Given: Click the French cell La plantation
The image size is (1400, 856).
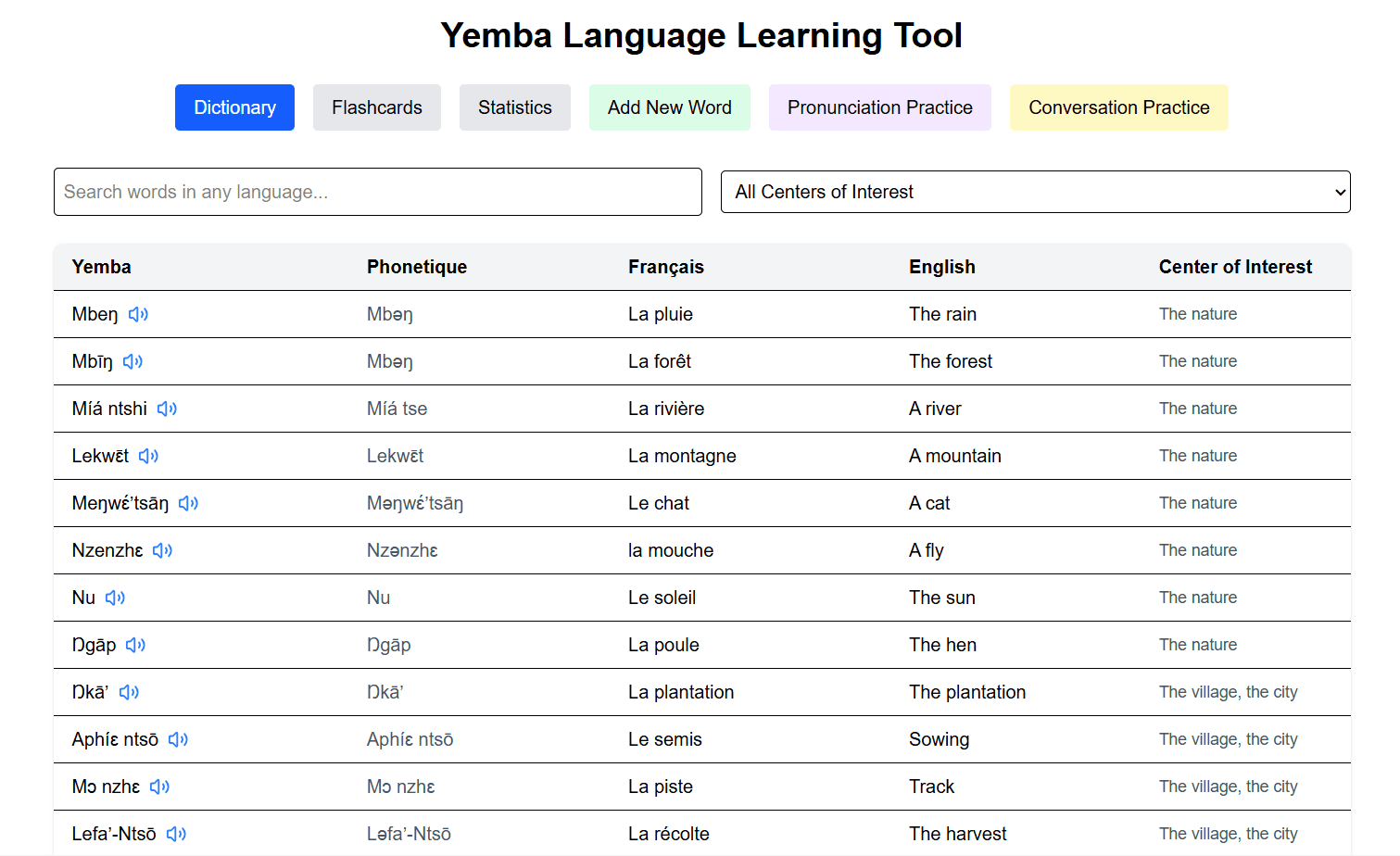Looking at the screenshot, I should click(681, 692).
